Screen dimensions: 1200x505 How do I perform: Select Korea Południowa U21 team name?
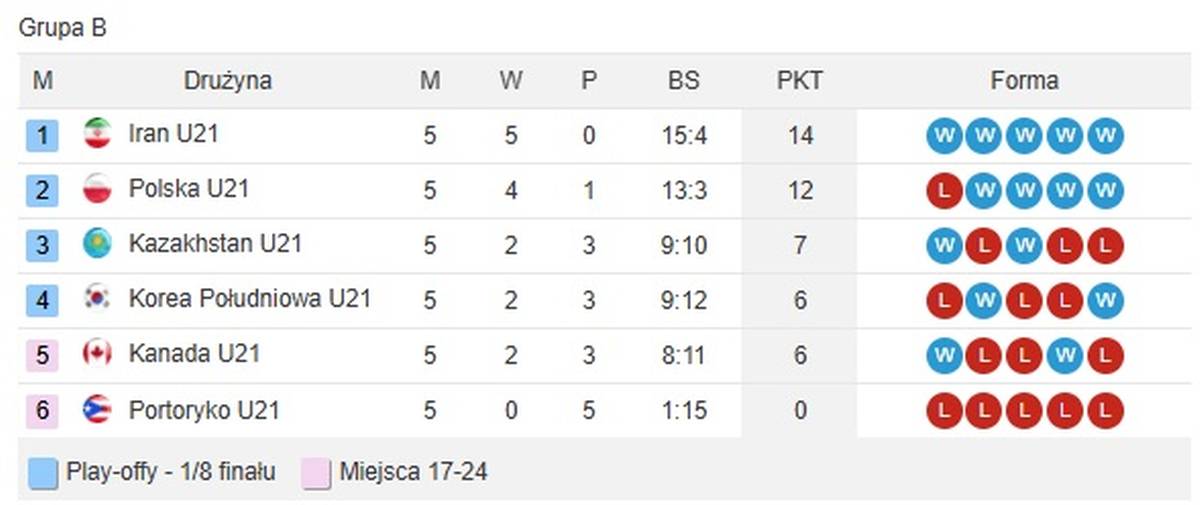pos(250,299)
